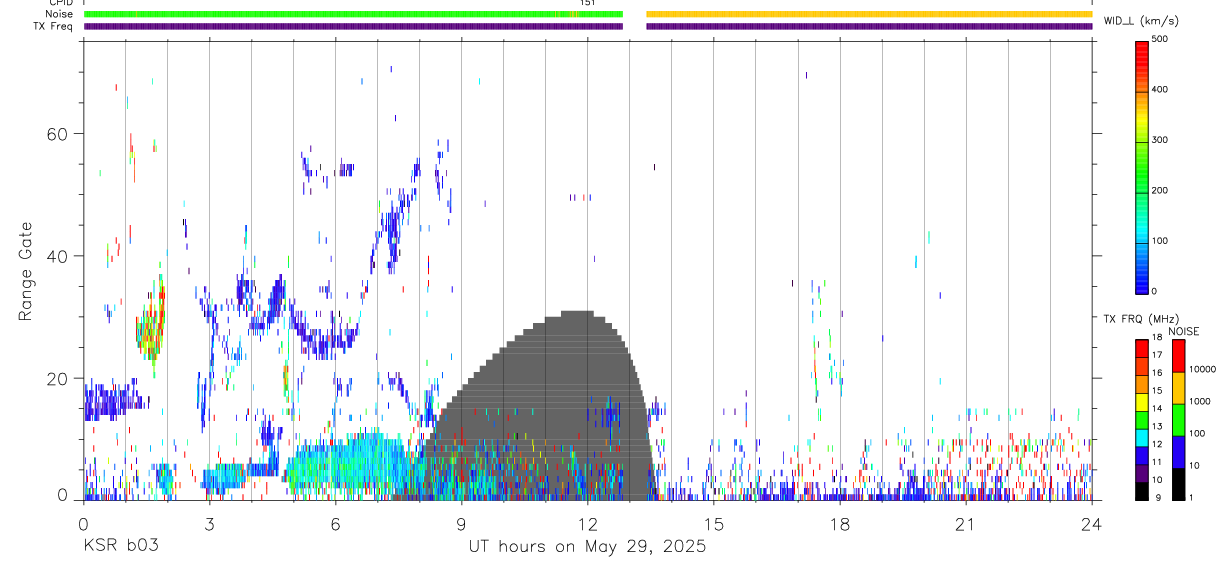The image size is (1228, 567).
Task: Click the 1000 value in NOISE legend
Action: [x=1200, y=401]
